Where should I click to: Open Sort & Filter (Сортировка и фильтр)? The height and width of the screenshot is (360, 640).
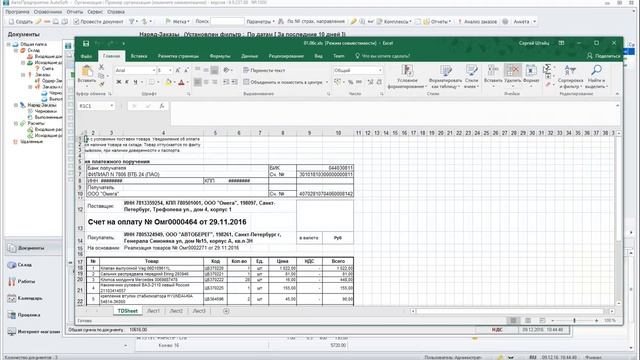(x=570, y=77)
